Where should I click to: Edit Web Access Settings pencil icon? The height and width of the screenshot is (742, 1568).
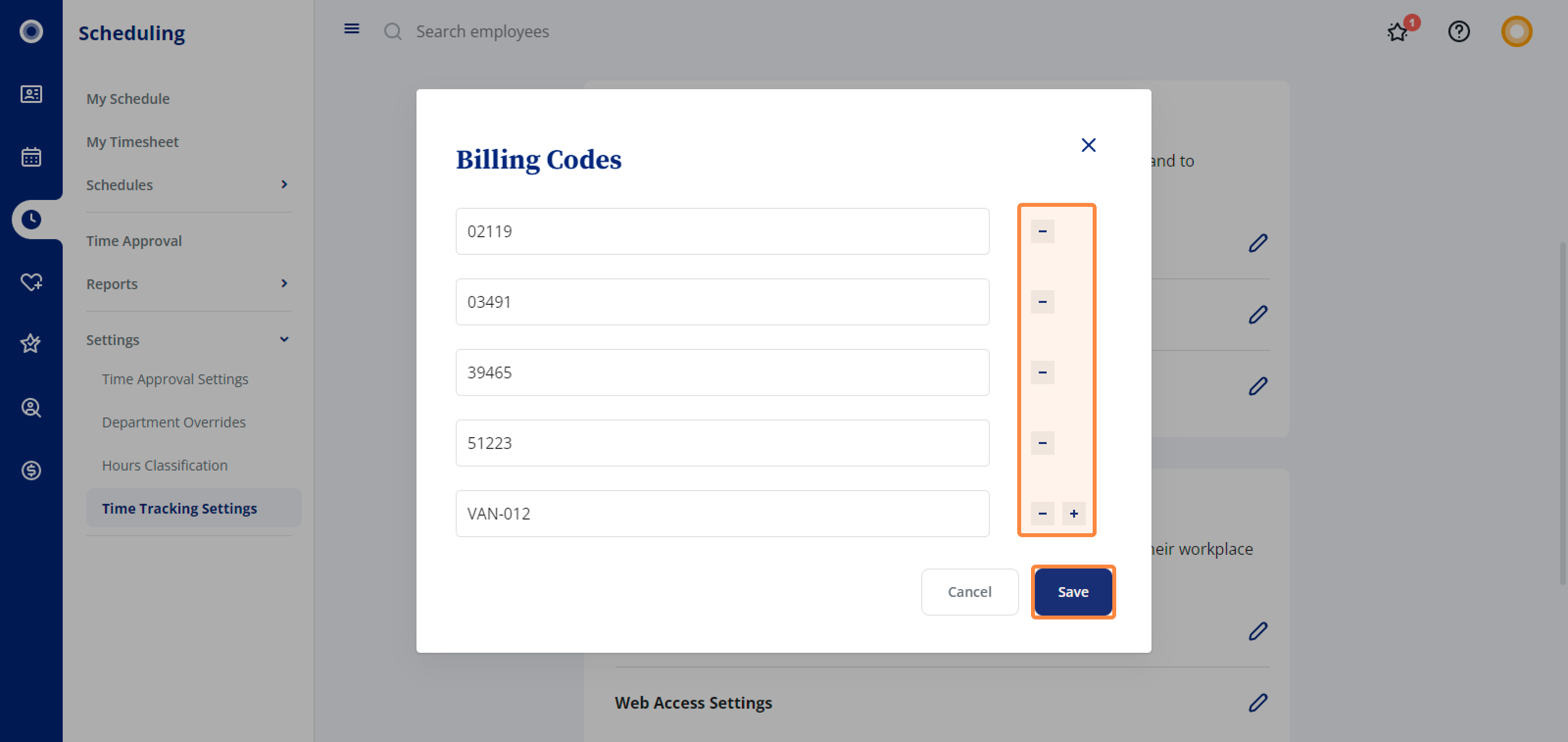[1257, 702]
